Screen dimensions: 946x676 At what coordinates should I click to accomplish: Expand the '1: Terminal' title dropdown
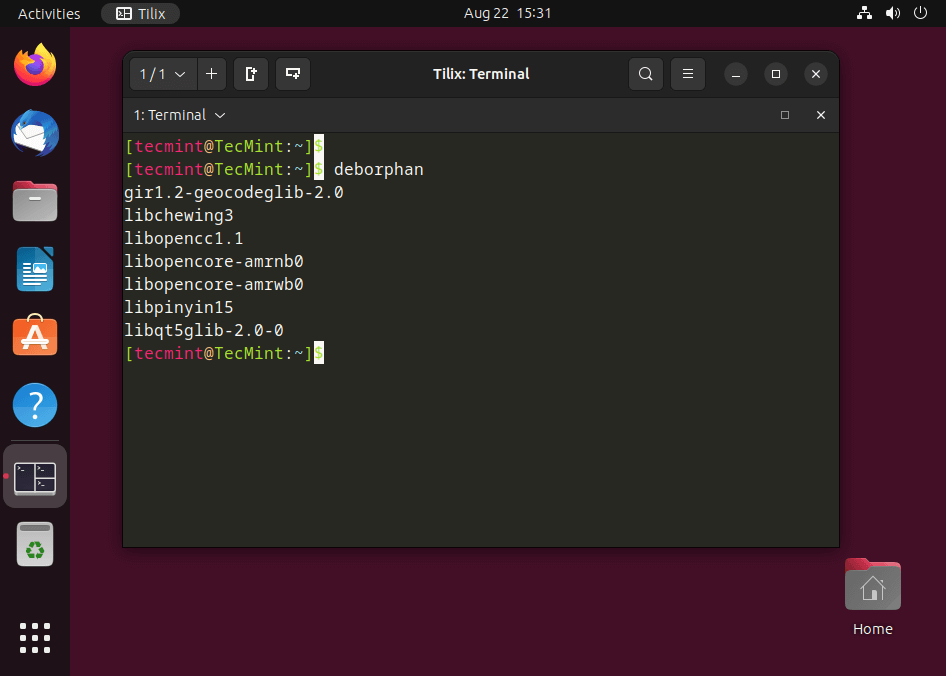(x=180, y=115)
